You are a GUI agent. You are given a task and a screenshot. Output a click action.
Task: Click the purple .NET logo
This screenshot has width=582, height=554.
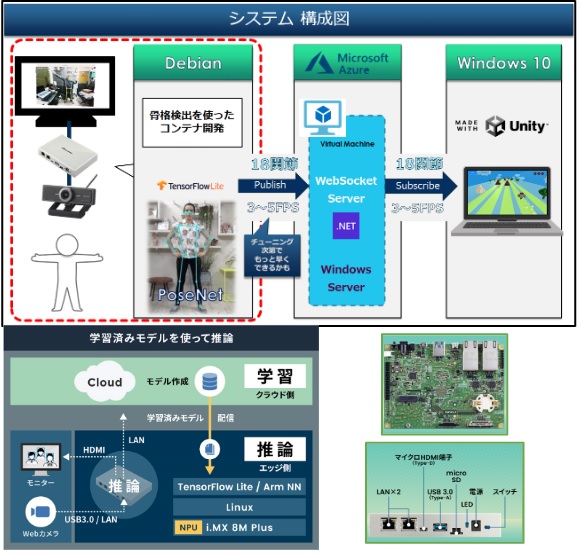point(346,226)
